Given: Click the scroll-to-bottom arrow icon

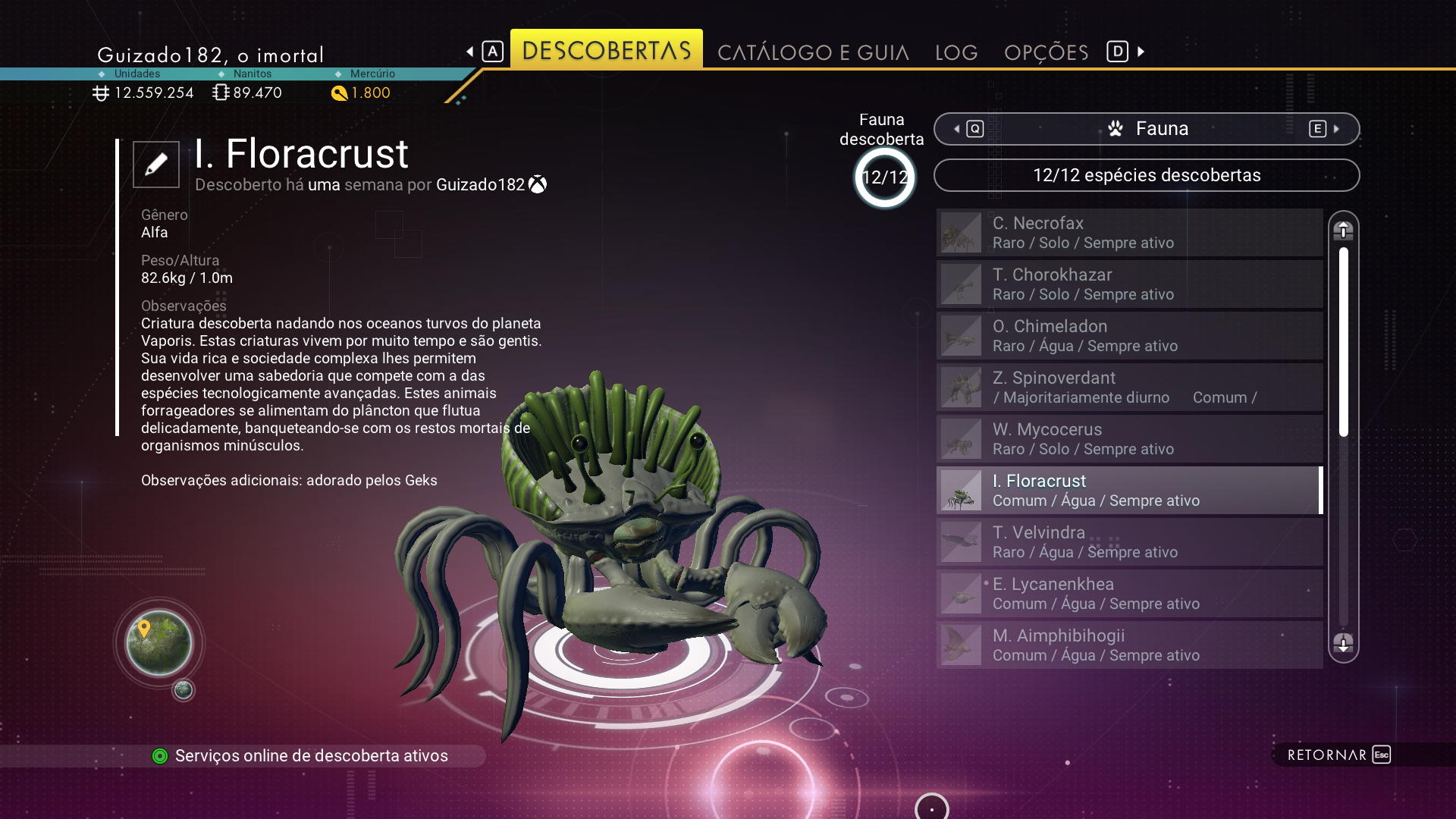Looking at the screenshot, I should [1343, 643].
